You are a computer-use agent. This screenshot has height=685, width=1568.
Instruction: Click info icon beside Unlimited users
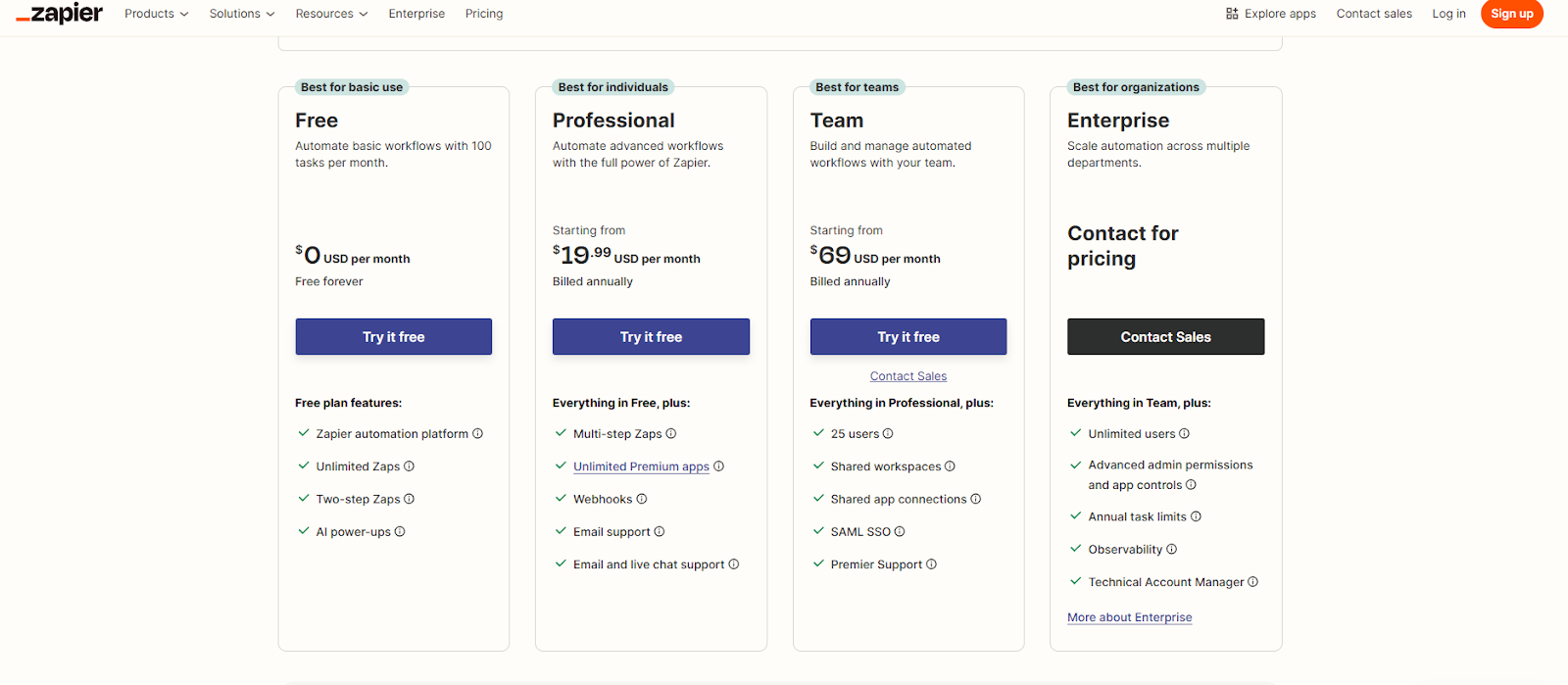(1185, 433)
